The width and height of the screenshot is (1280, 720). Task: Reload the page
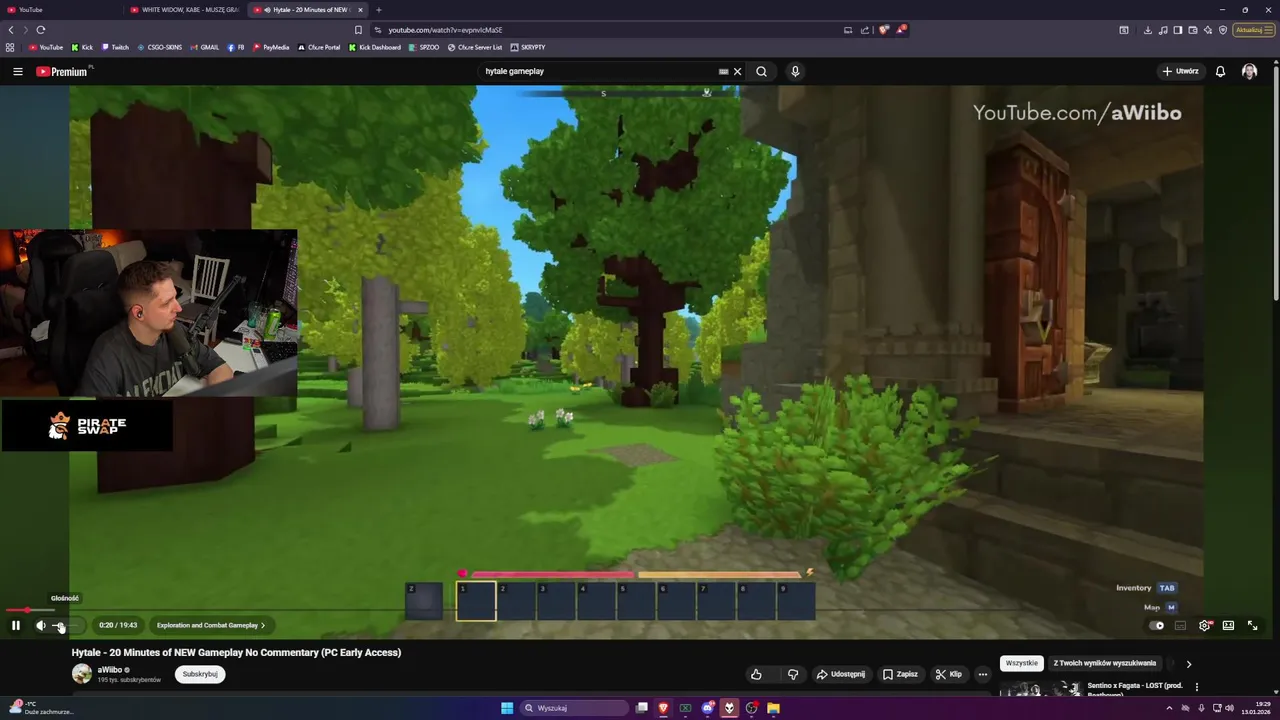point(41,30)
